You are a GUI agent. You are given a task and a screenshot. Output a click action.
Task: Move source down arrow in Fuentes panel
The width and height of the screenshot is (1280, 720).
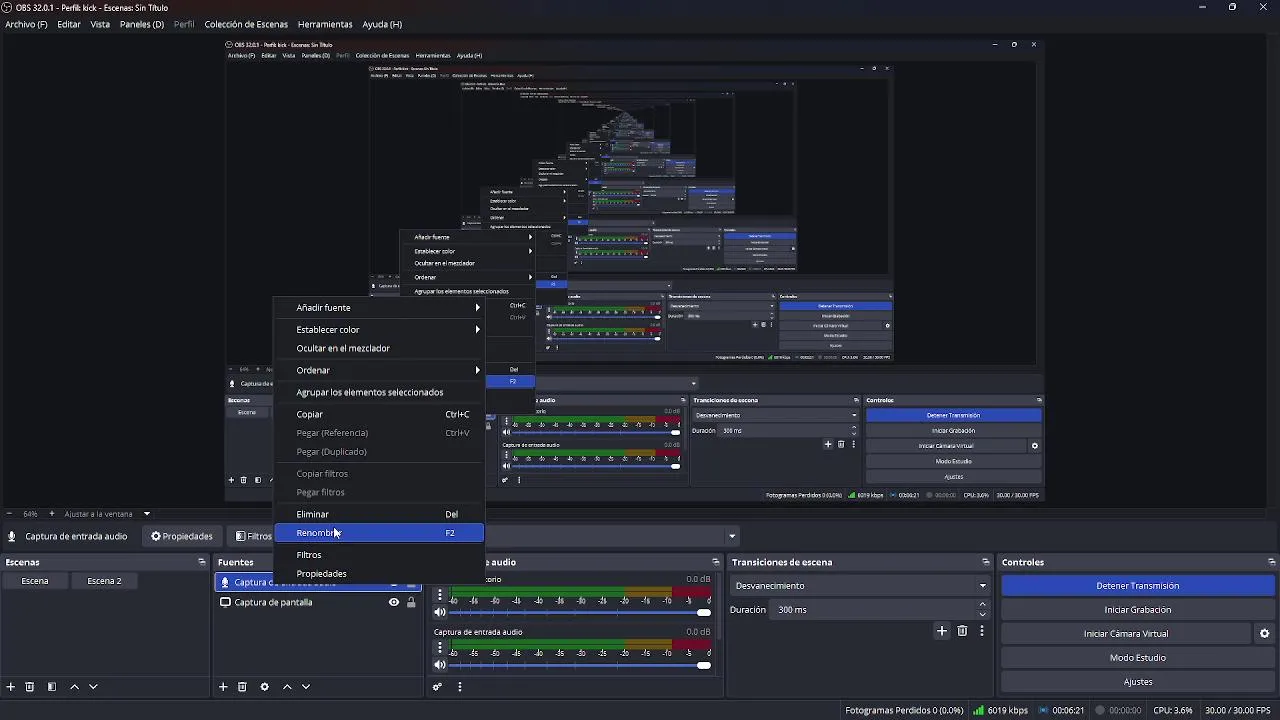(306, 687)
